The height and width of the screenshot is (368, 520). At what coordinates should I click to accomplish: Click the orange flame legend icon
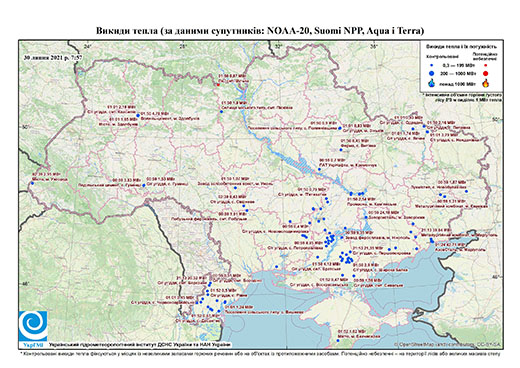click(486, 83)
